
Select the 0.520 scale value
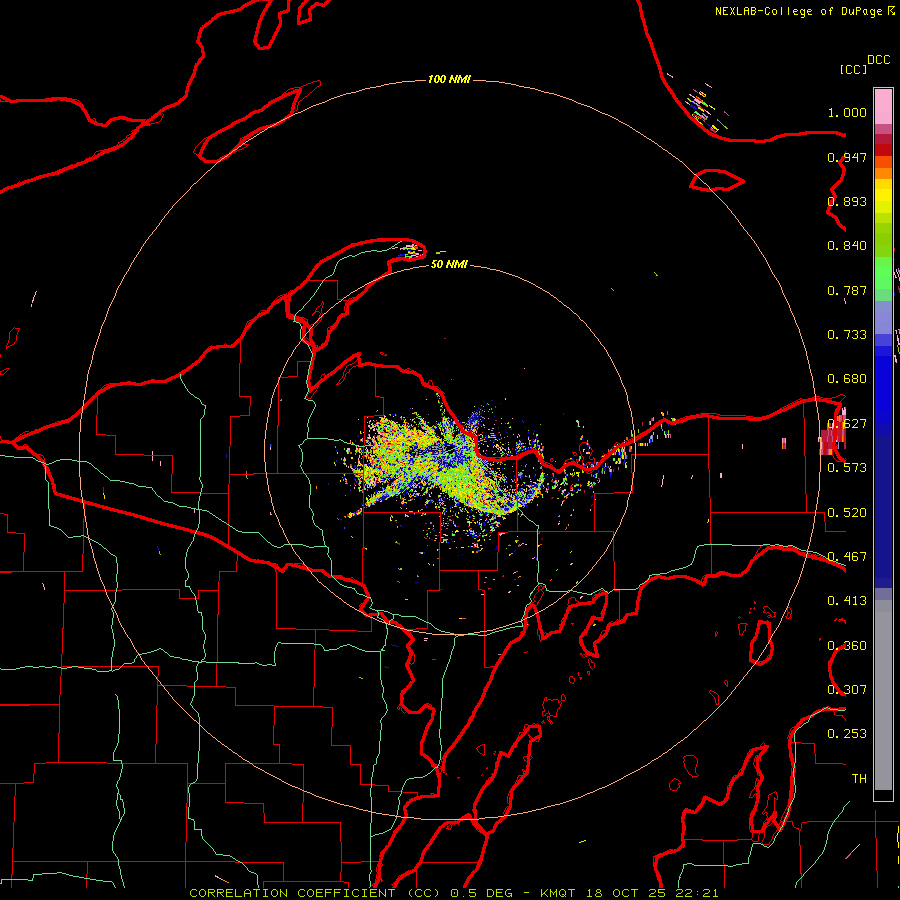847,512
